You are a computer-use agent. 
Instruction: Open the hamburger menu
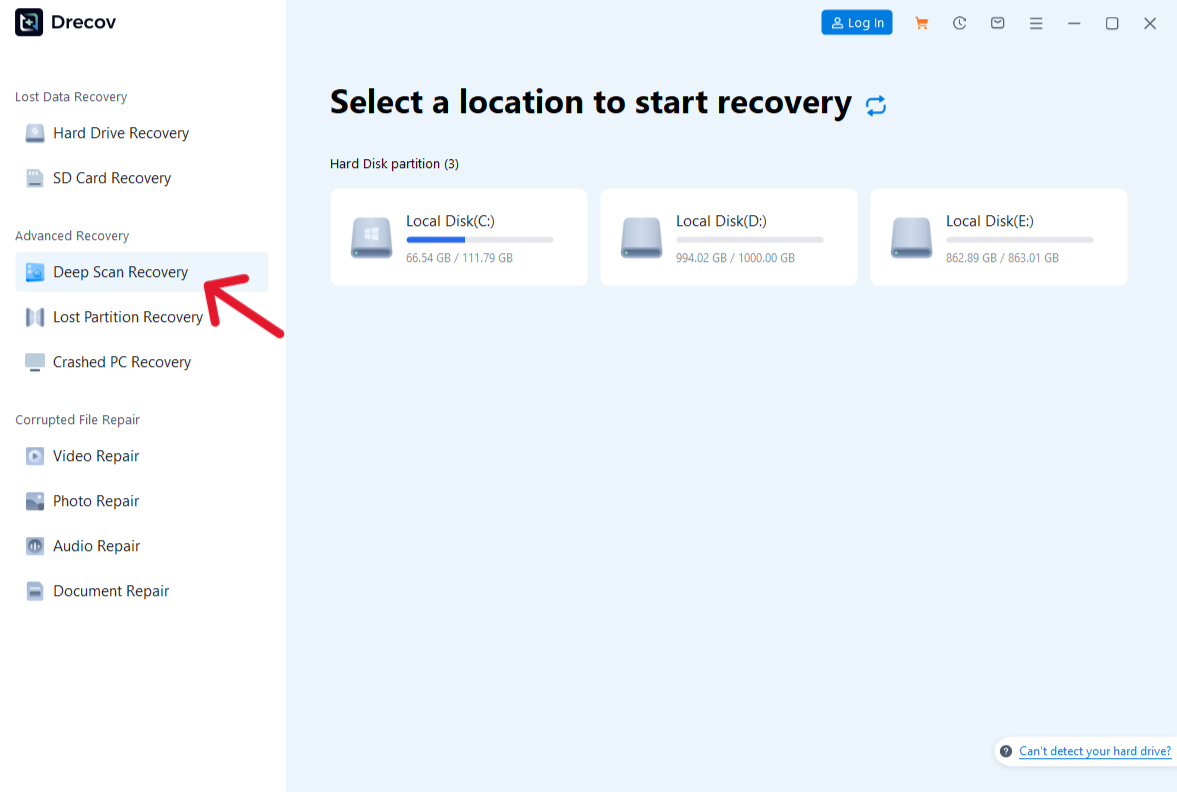pyautogui.click(x=1036, y=22)
